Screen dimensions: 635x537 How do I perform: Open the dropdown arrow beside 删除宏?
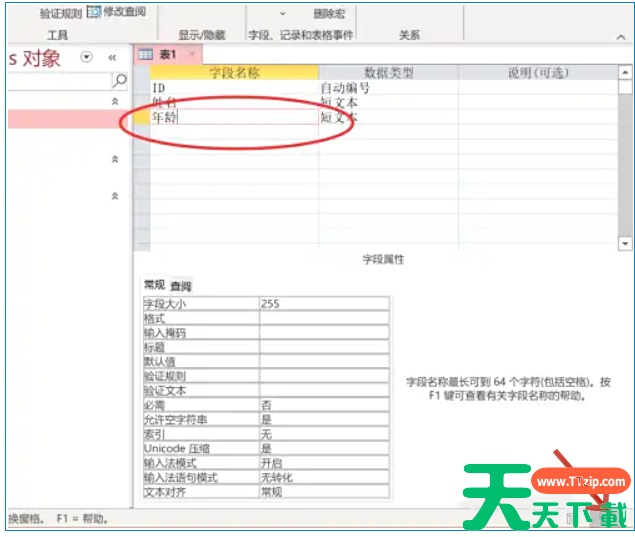point(283,14)
